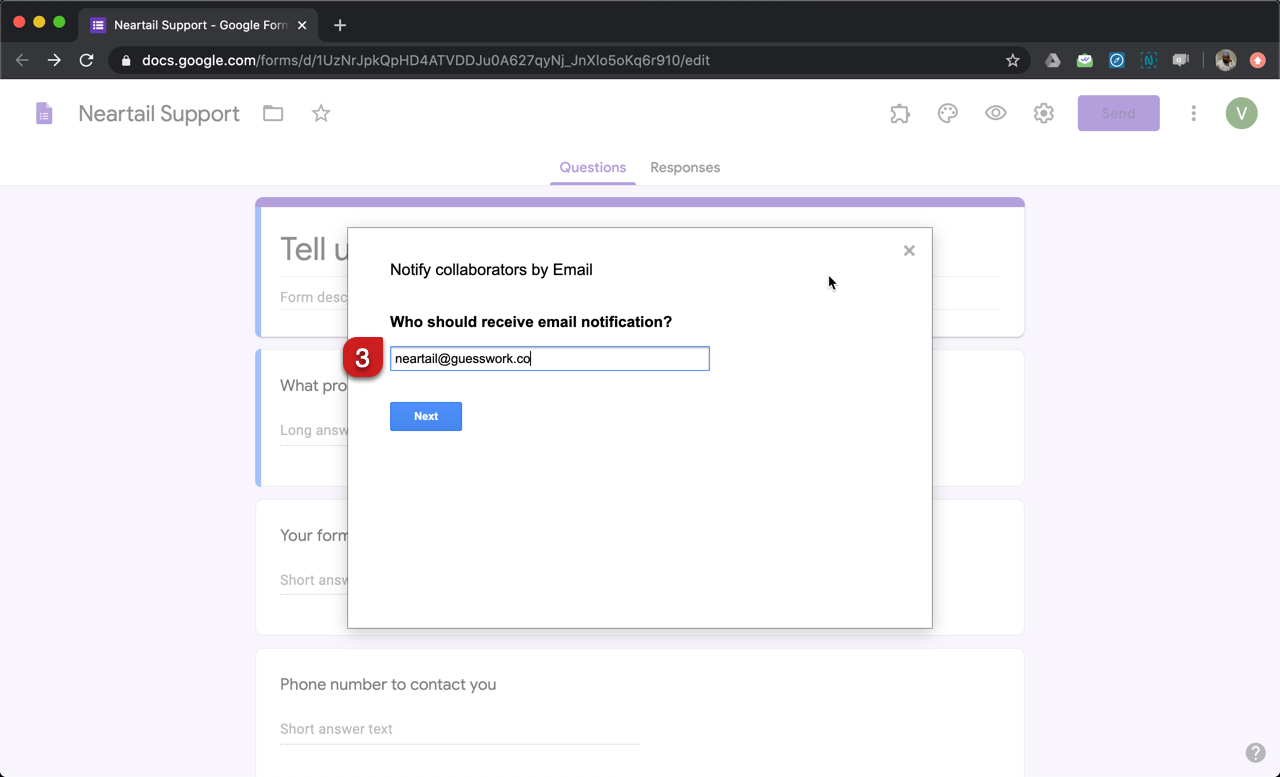Open form settings gear icon

1044,114
